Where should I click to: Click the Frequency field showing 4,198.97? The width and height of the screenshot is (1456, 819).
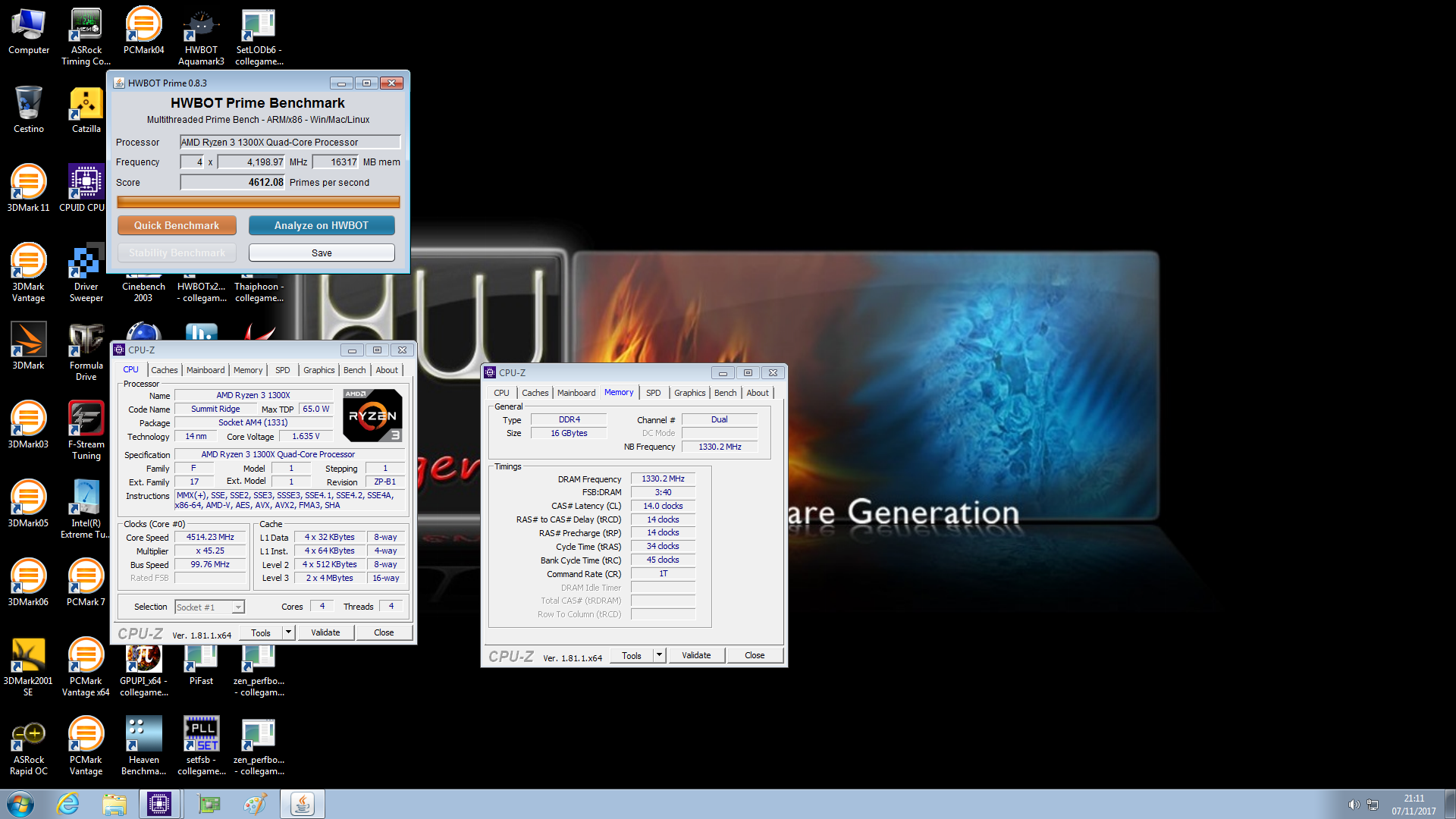(x=251, y=162)
